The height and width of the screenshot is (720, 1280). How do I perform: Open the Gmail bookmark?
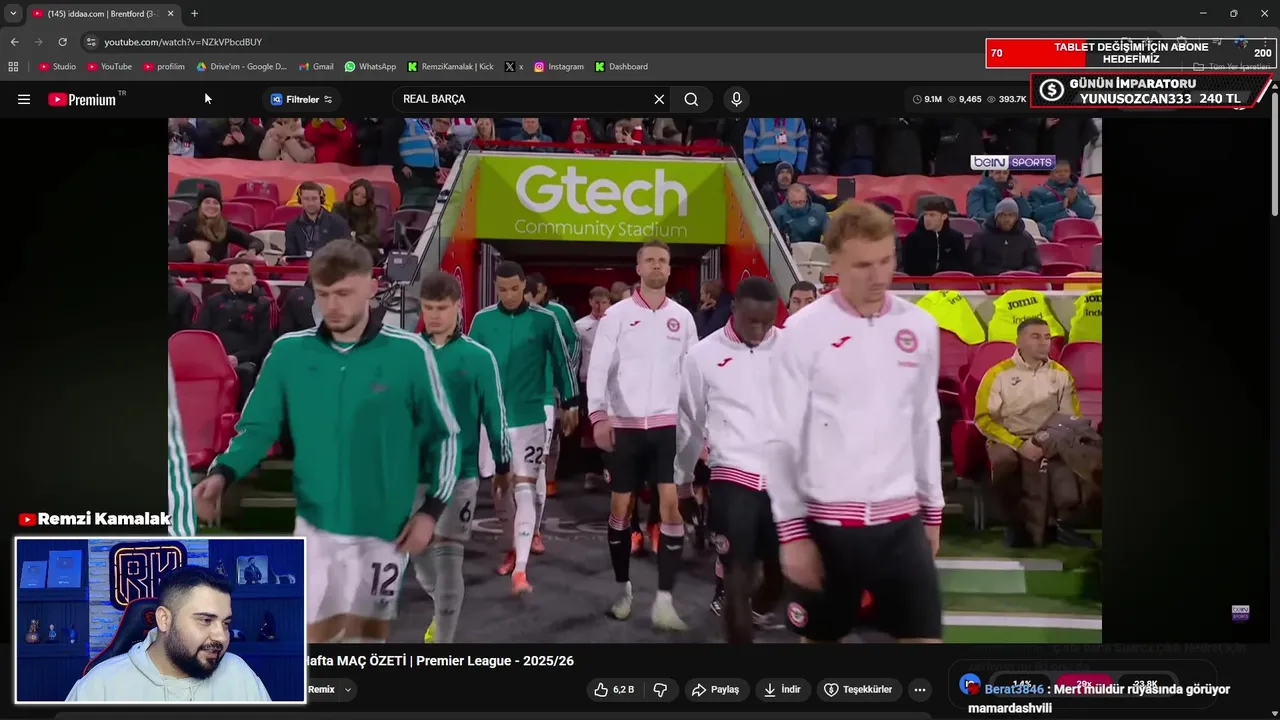pyautogui.click(x=316, y=67)
